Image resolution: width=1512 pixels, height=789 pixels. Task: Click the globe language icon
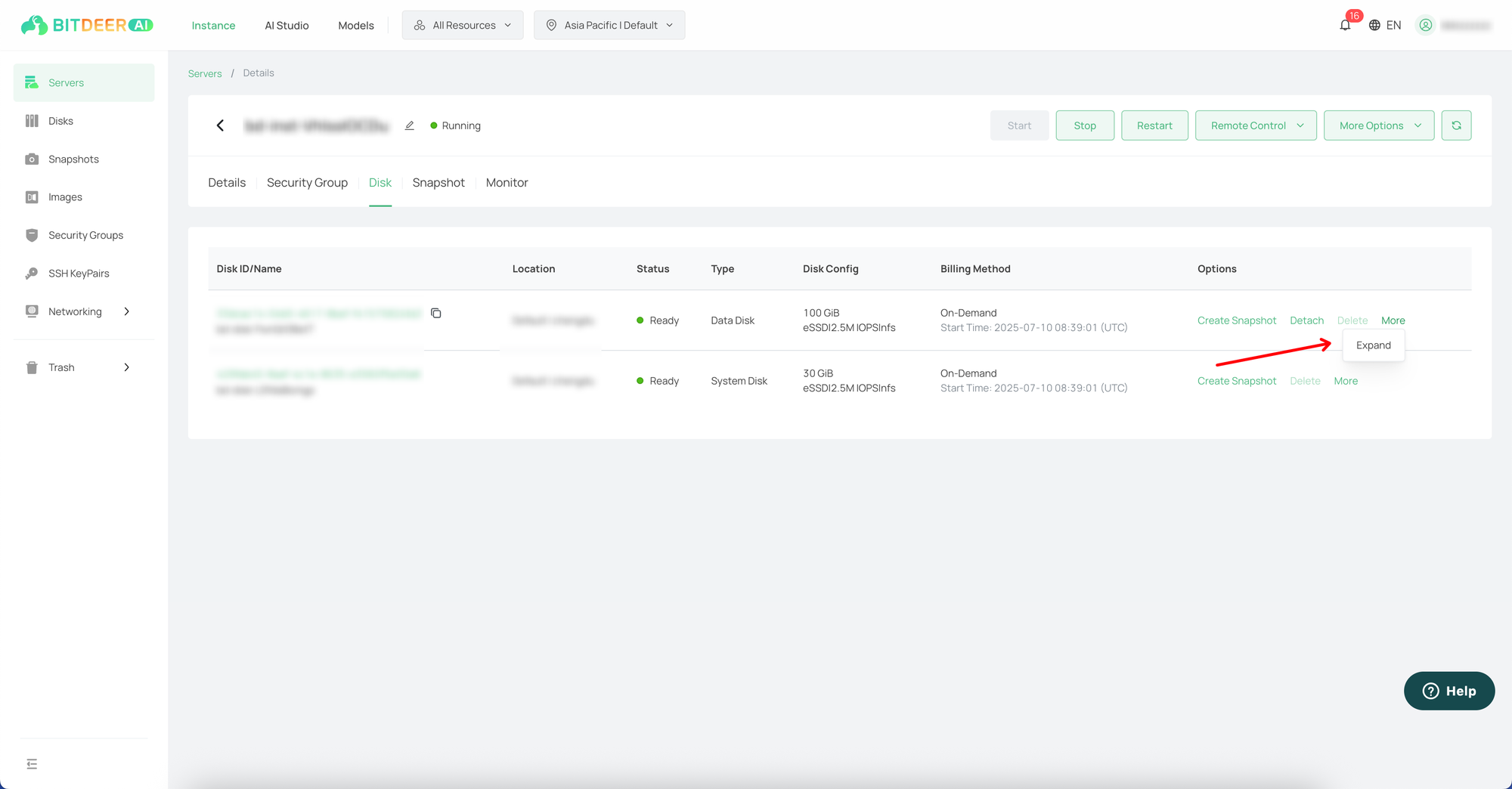pyautogui.click(x=1374, y=25)
